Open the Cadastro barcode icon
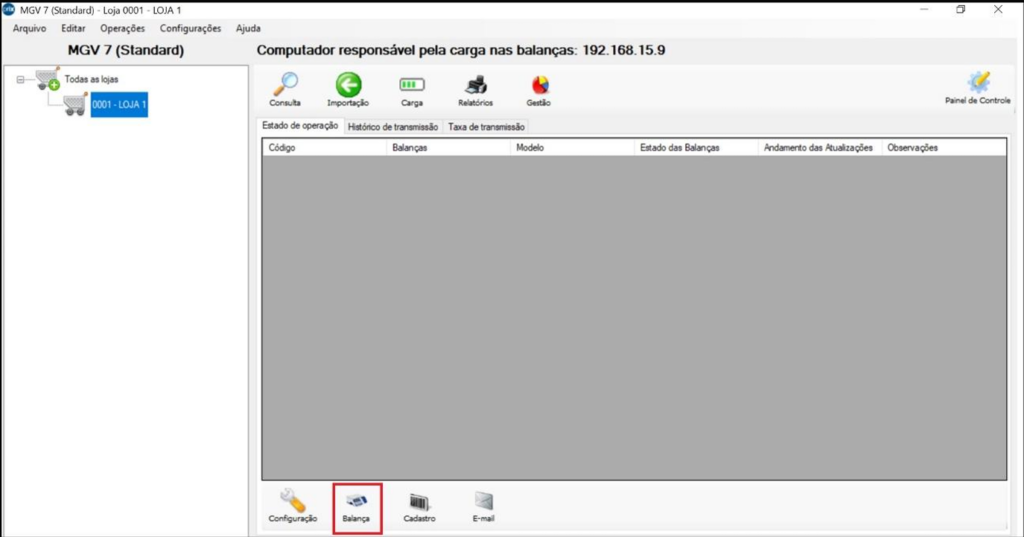The width and height of the screenshot is (1024, 537). (419, 502)
